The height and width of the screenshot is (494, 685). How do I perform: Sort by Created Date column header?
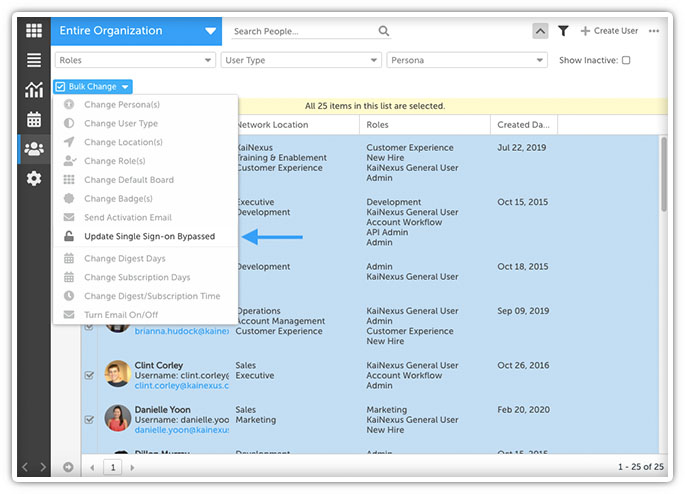click(x=523, y=125)
